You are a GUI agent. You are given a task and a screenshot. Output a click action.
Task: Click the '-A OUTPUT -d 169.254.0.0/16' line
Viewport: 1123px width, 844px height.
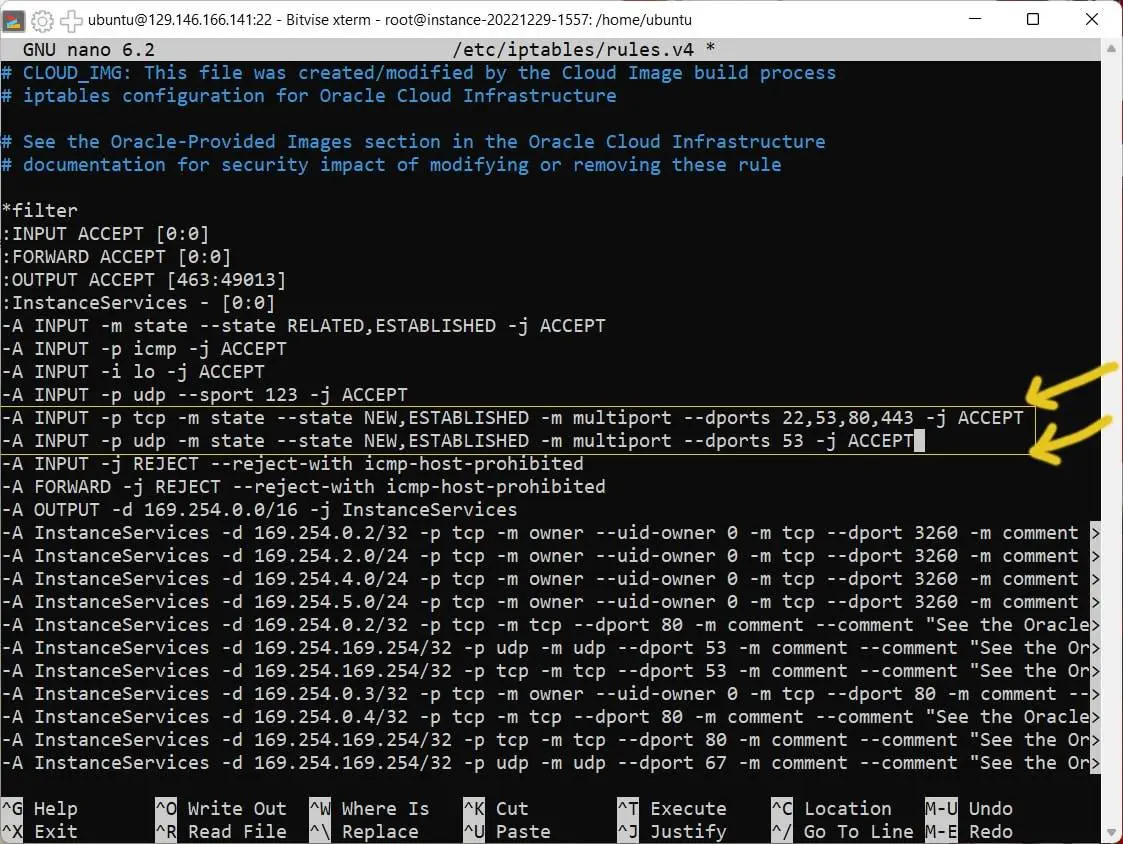click(259, 509)
